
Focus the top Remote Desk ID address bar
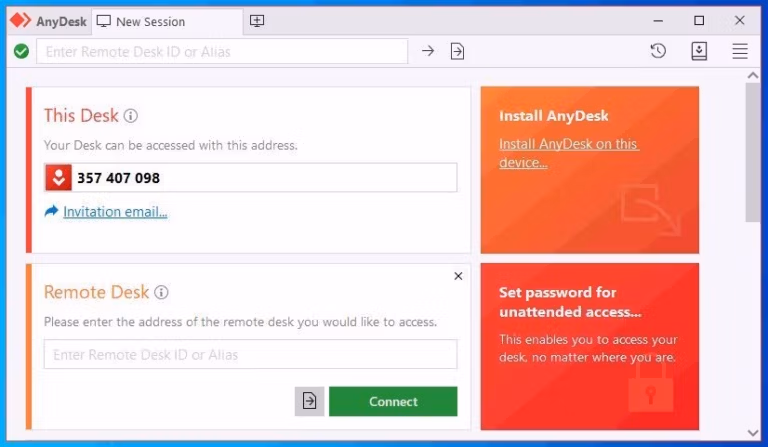point(222,51)
